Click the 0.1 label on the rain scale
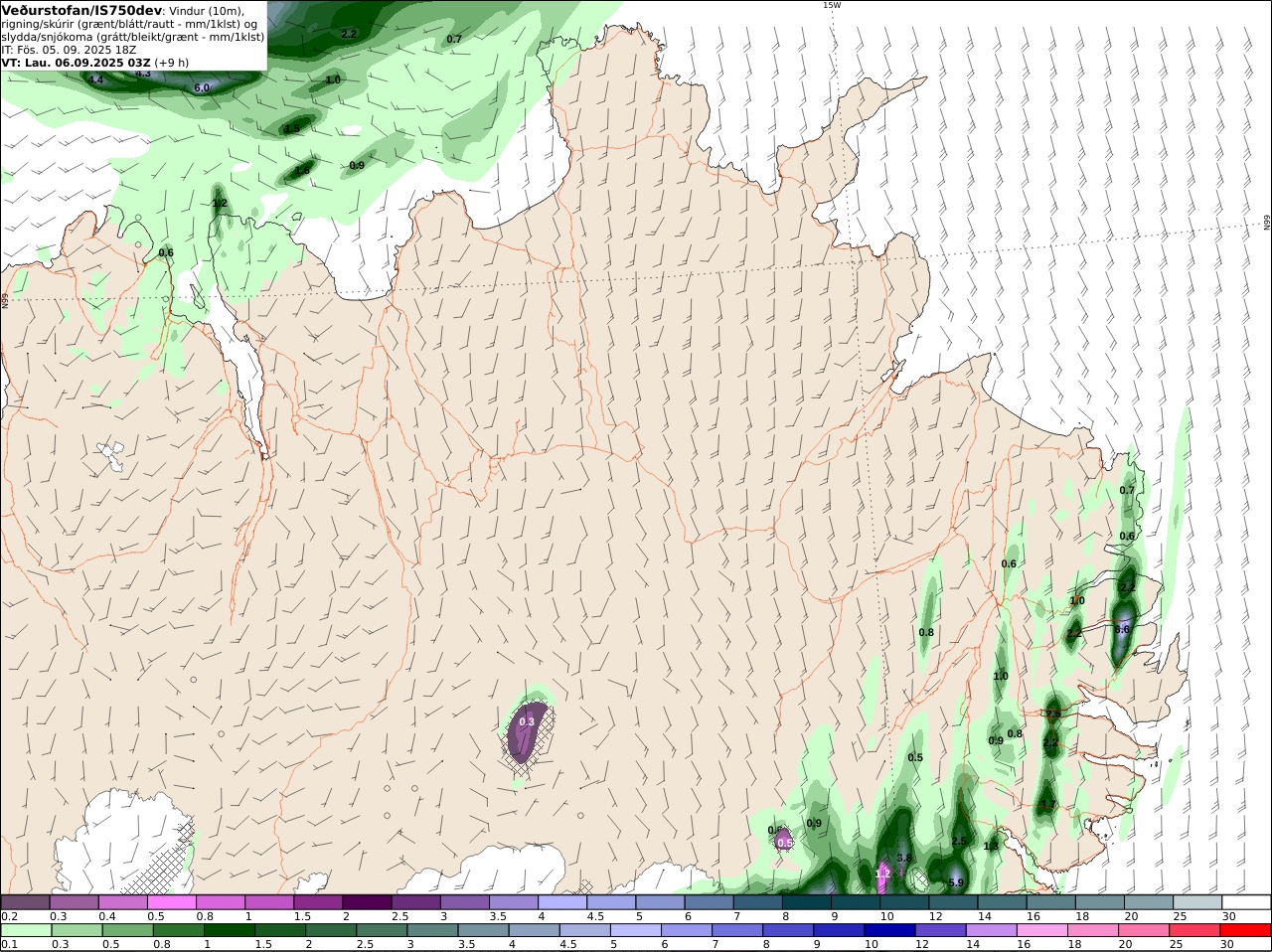The image size is (1272, 952). point(9,944)
